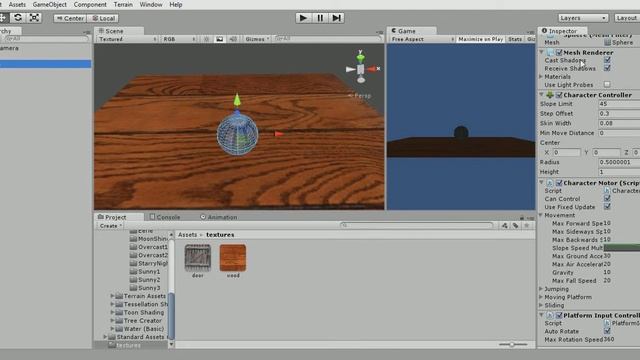Search by type icon in Project panel
The height and width of the screenshot is (360, 640).
(x=505, y=225)
